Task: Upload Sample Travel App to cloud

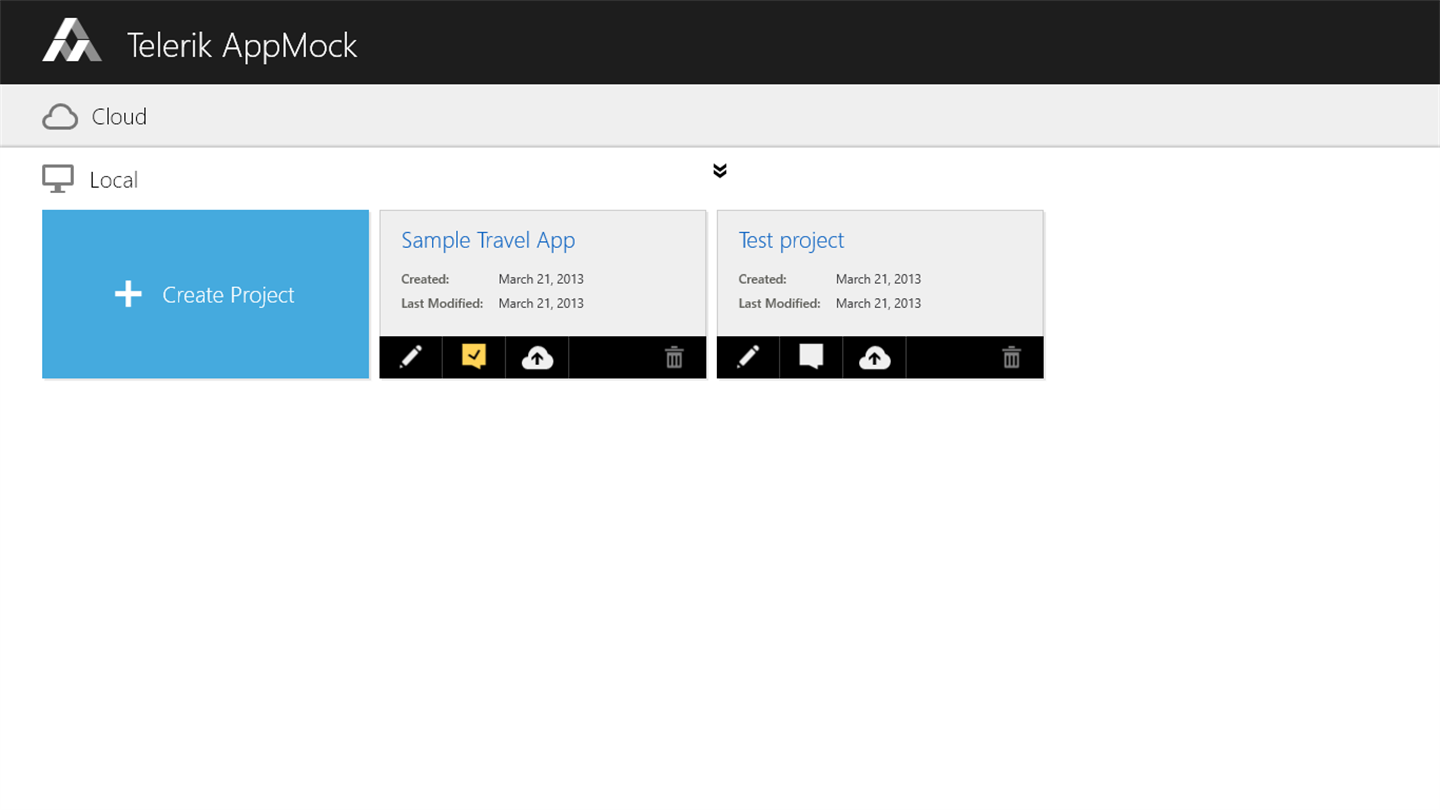Action: [537, 357]
